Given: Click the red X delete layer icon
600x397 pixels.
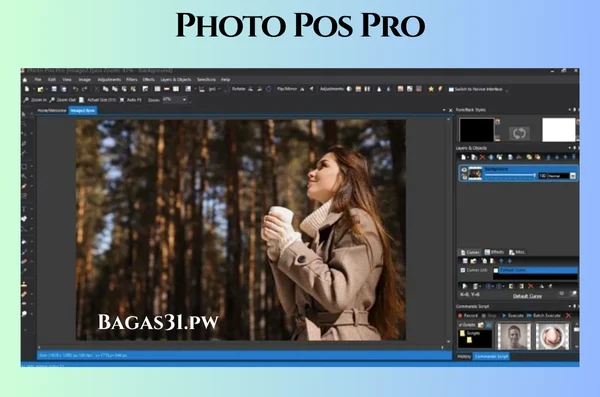Looking at the screenshot, I should pos(482,157).
